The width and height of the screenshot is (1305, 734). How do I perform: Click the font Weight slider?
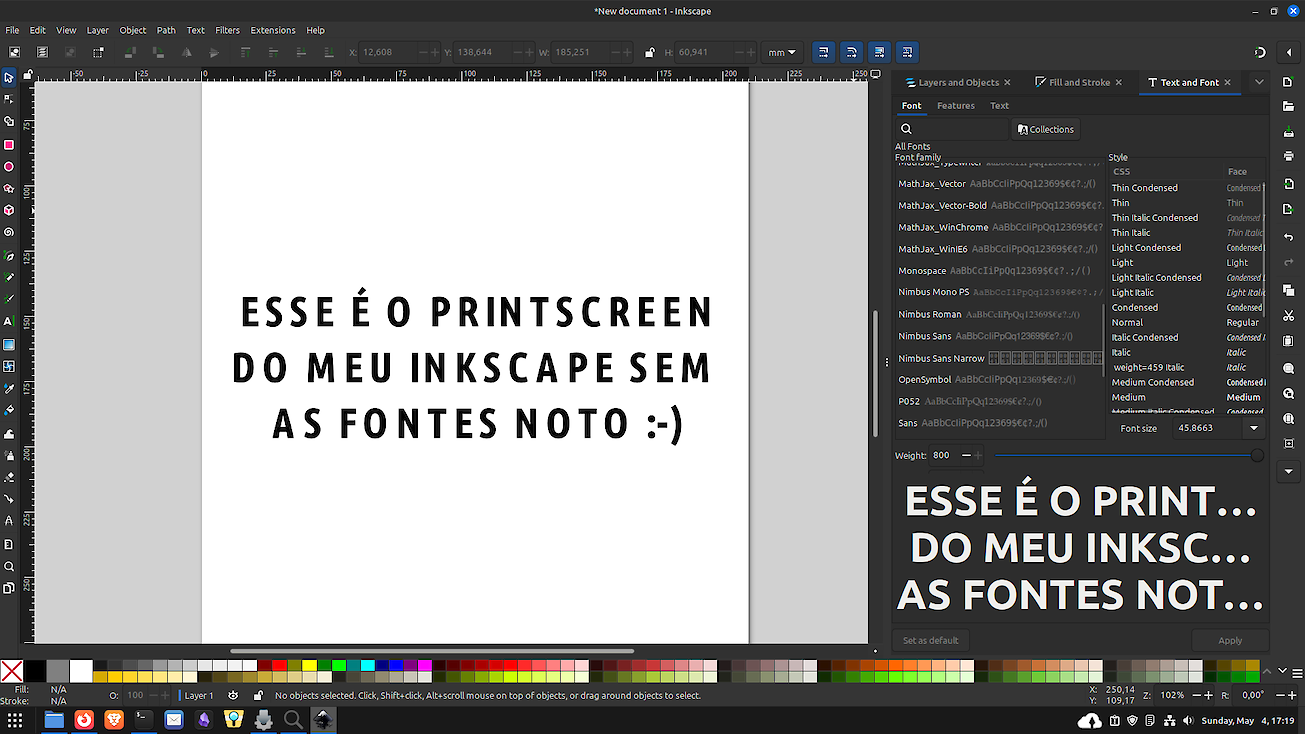(1128, 455)
